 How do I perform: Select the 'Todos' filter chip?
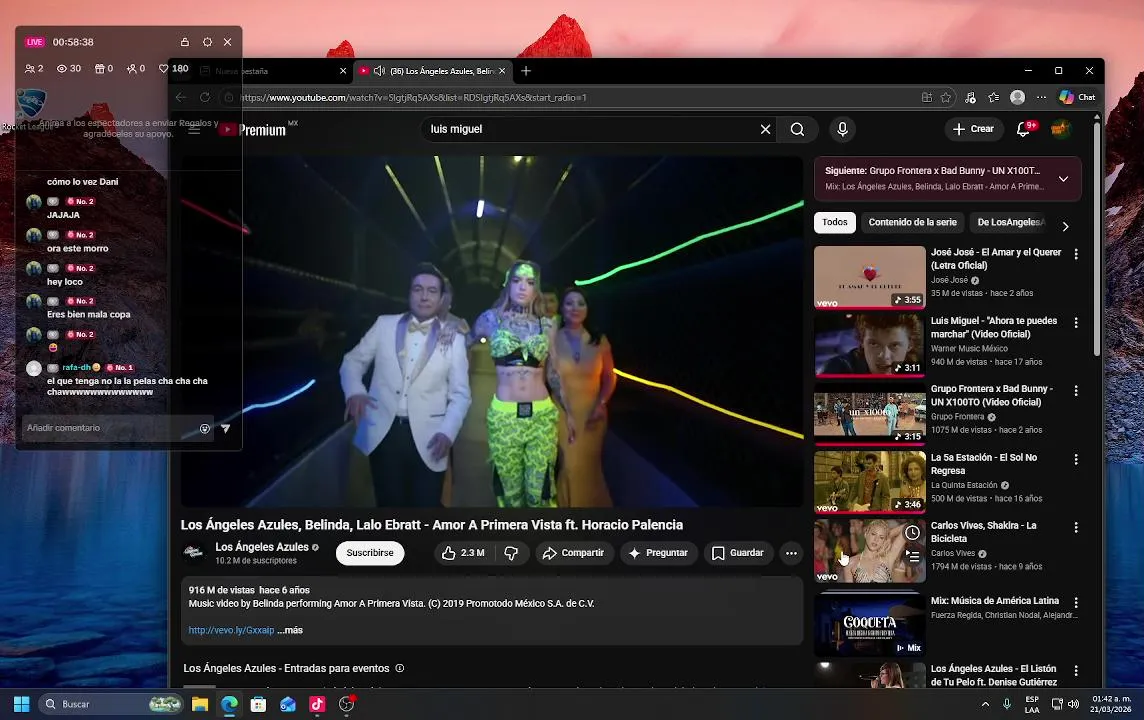tap(835, 222)
